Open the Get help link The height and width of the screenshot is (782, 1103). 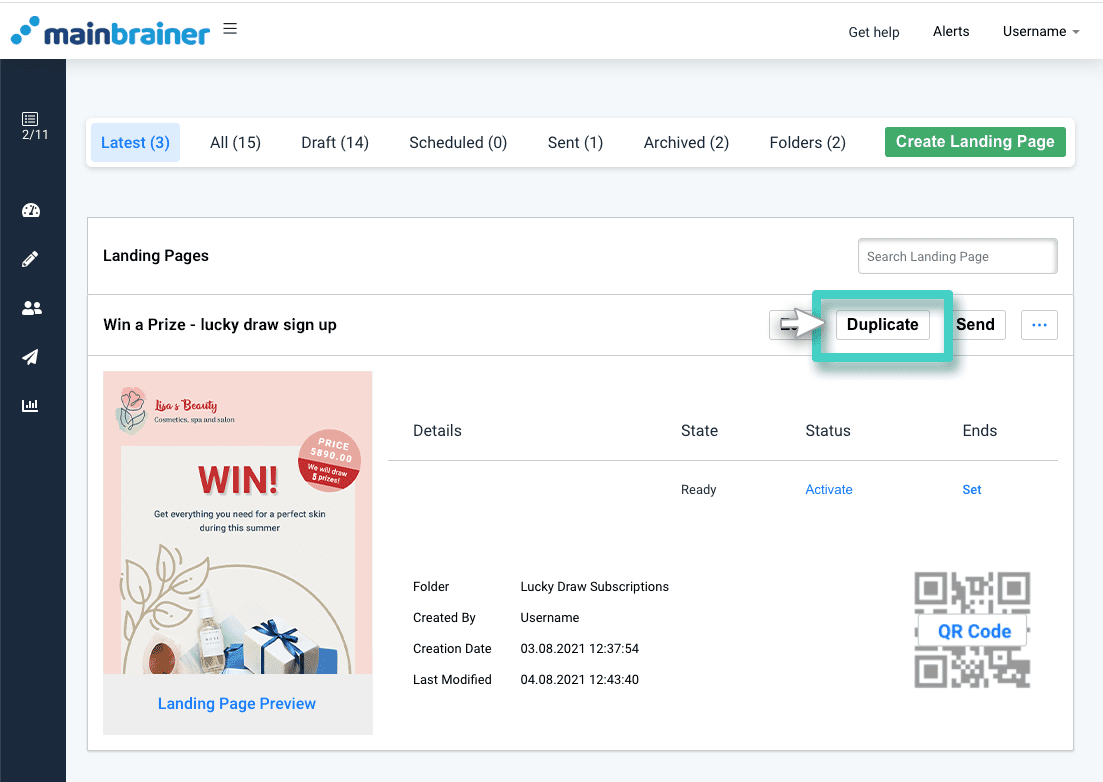click(x=874, y=32)
